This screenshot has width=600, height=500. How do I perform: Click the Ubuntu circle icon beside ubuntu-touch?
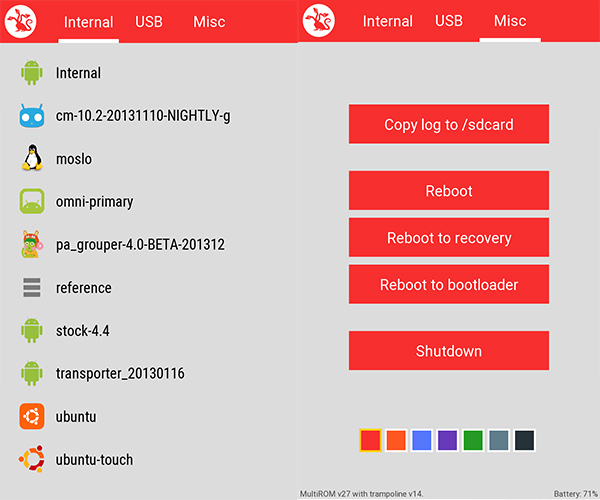pos(32,459)
